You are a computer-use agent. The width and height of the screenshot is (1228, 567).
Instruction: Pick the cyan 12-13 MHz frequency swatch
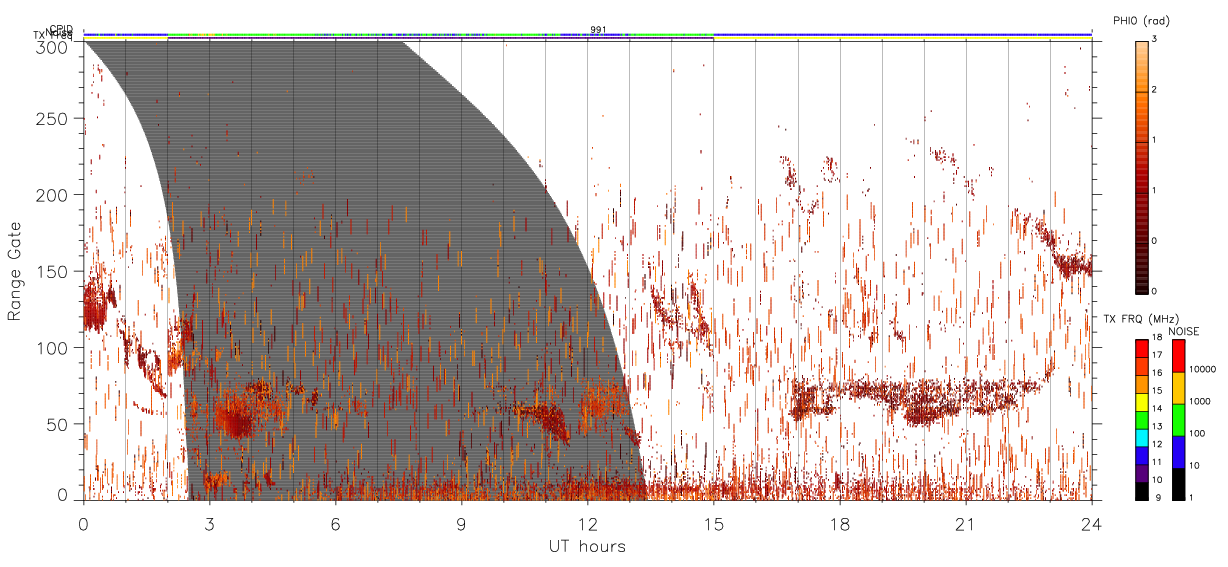[1141, 437]
